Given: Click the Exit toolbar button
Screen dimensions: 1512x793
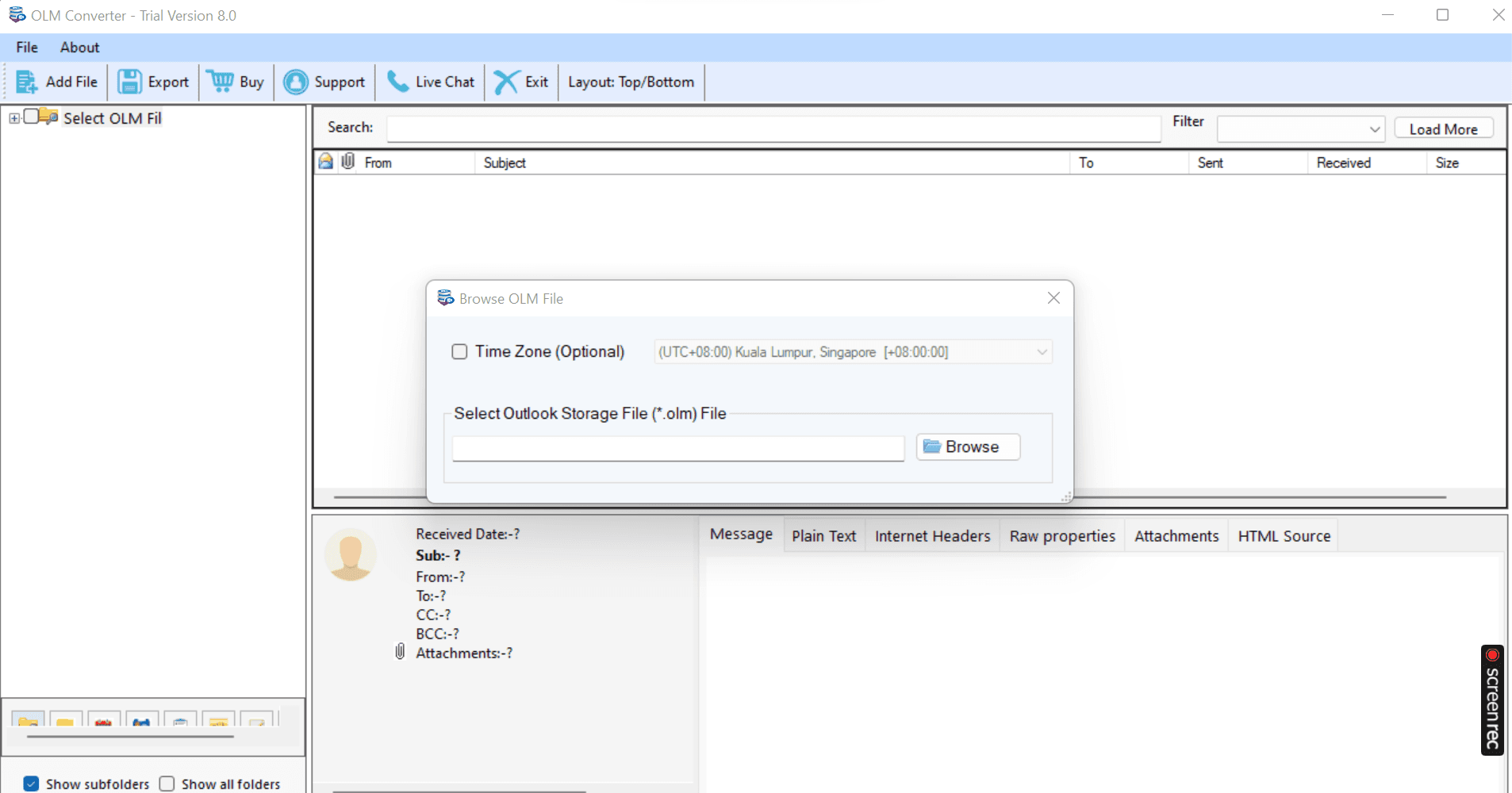Looking at the screenshot, I should tap(521, 82).
